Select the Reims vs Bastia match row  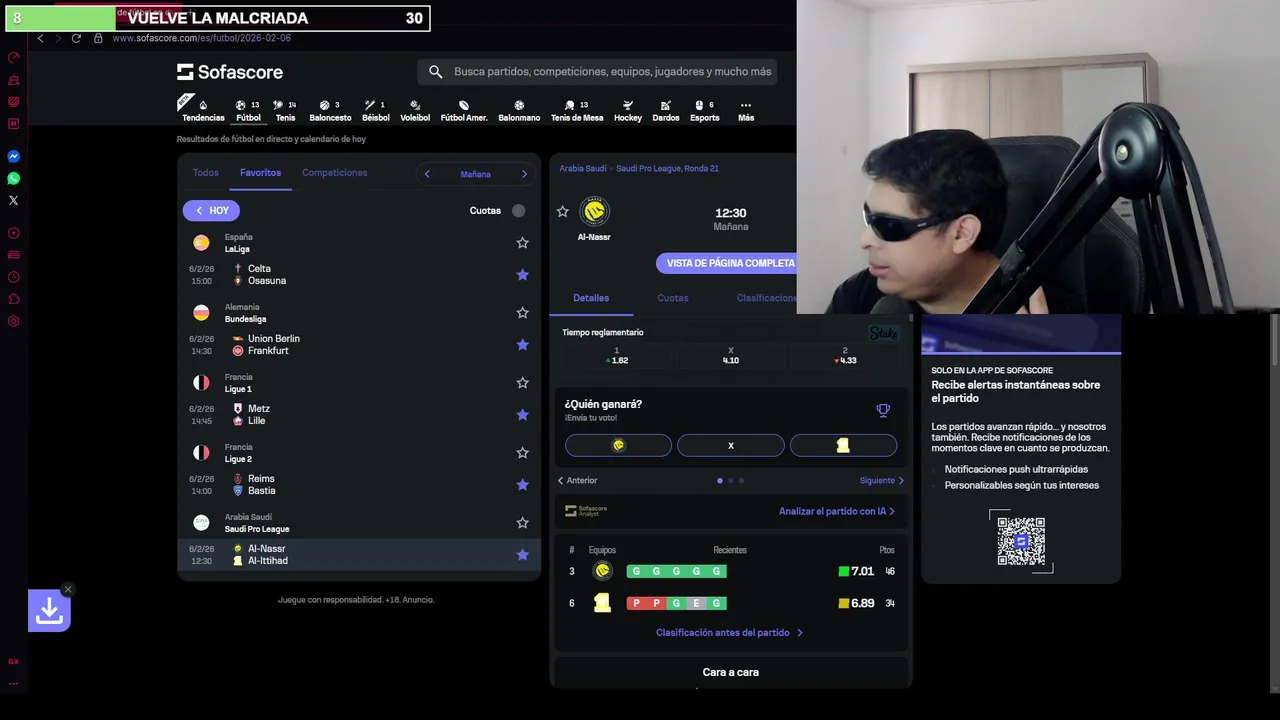(x=359, y=485)
